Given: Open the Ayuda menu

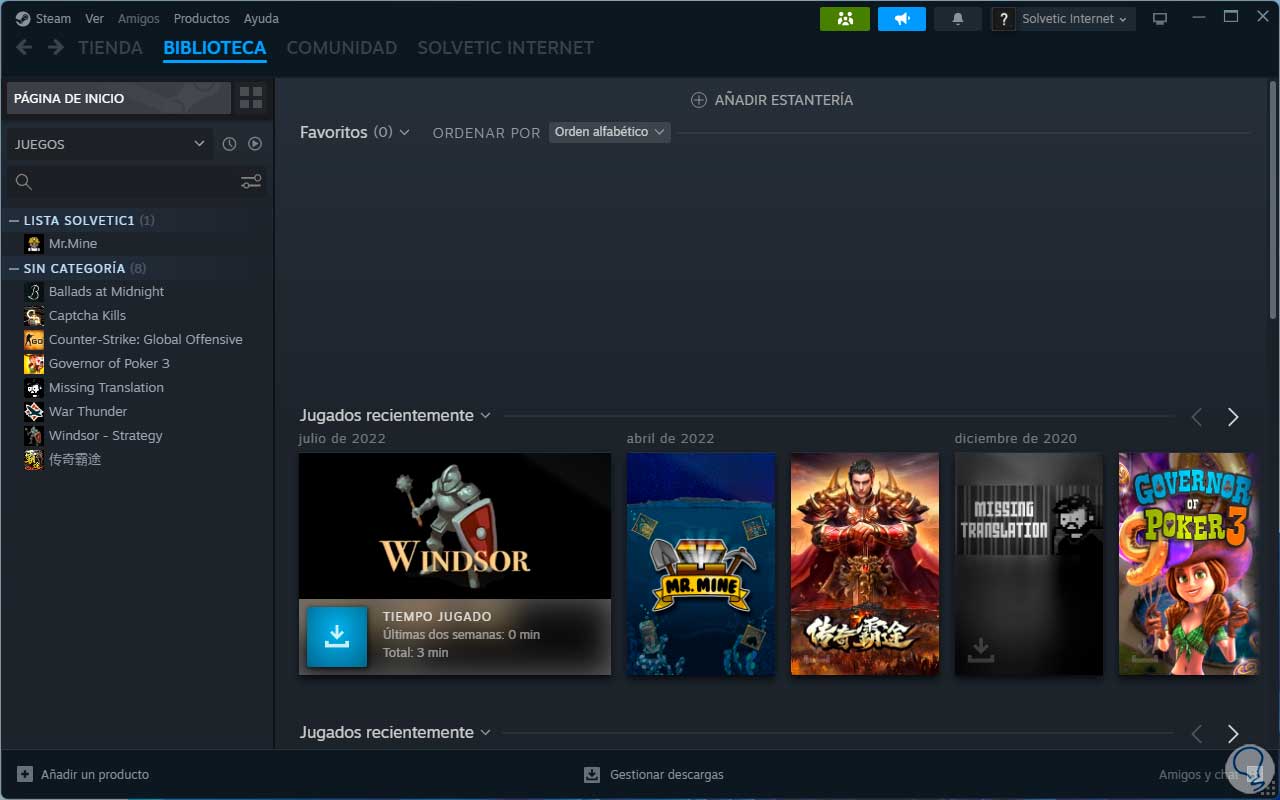Looking at the screenshot, I should 261,18.
